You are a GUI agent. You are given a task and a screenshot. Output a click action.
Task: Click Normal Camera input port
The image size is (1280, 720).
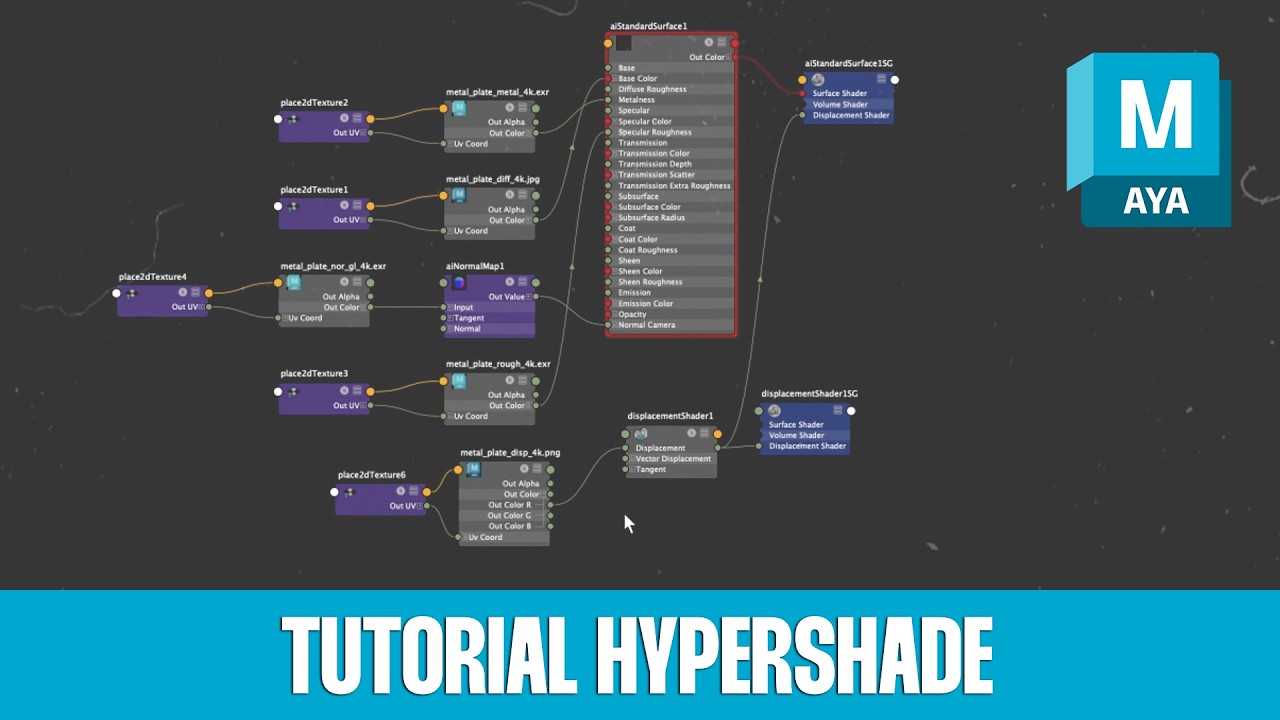click(607, 325)
